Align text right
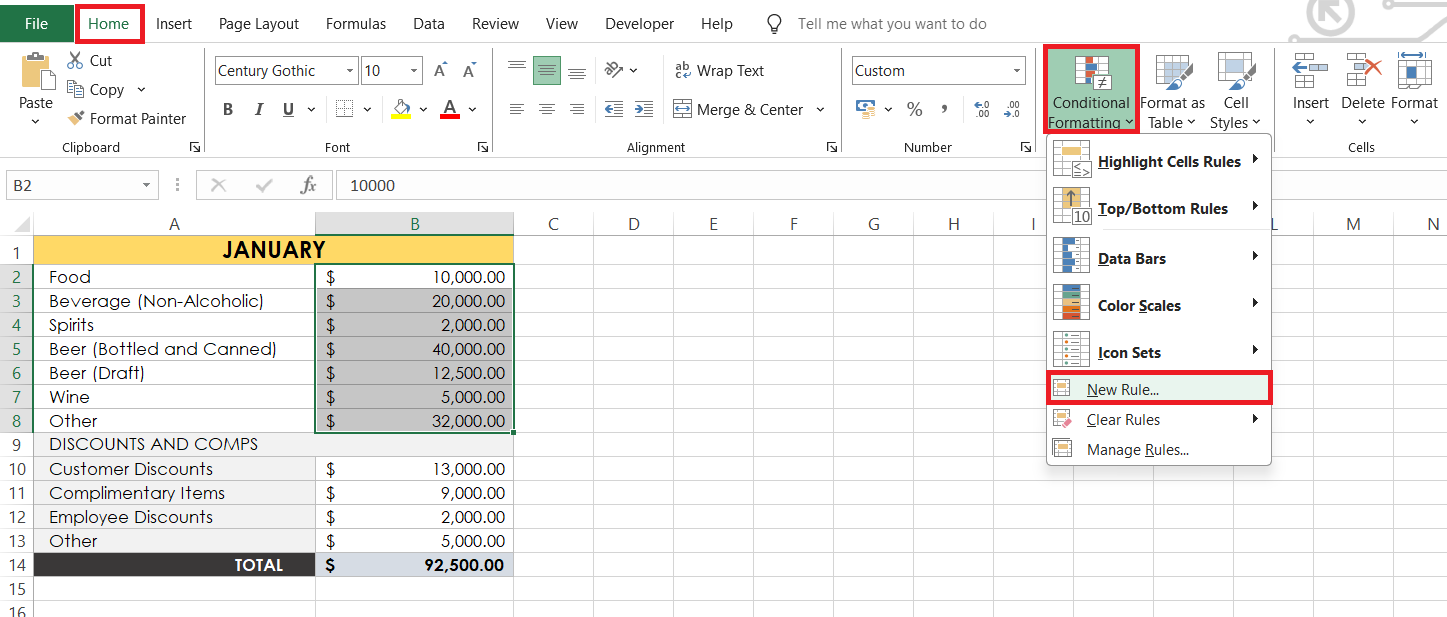Viewport: 1447px width, 617px height. click(577, 109)
